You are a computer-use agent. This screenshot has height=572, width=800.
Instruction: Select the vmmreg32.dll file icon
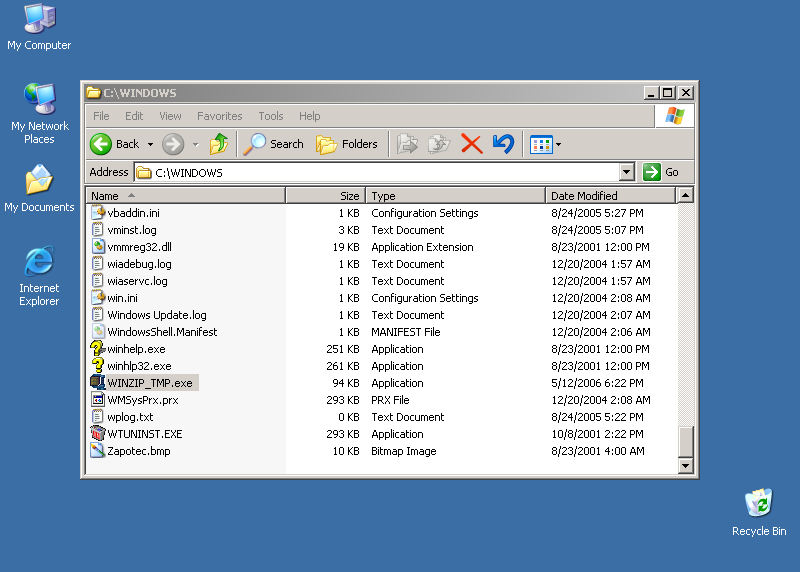coord(97,246)
